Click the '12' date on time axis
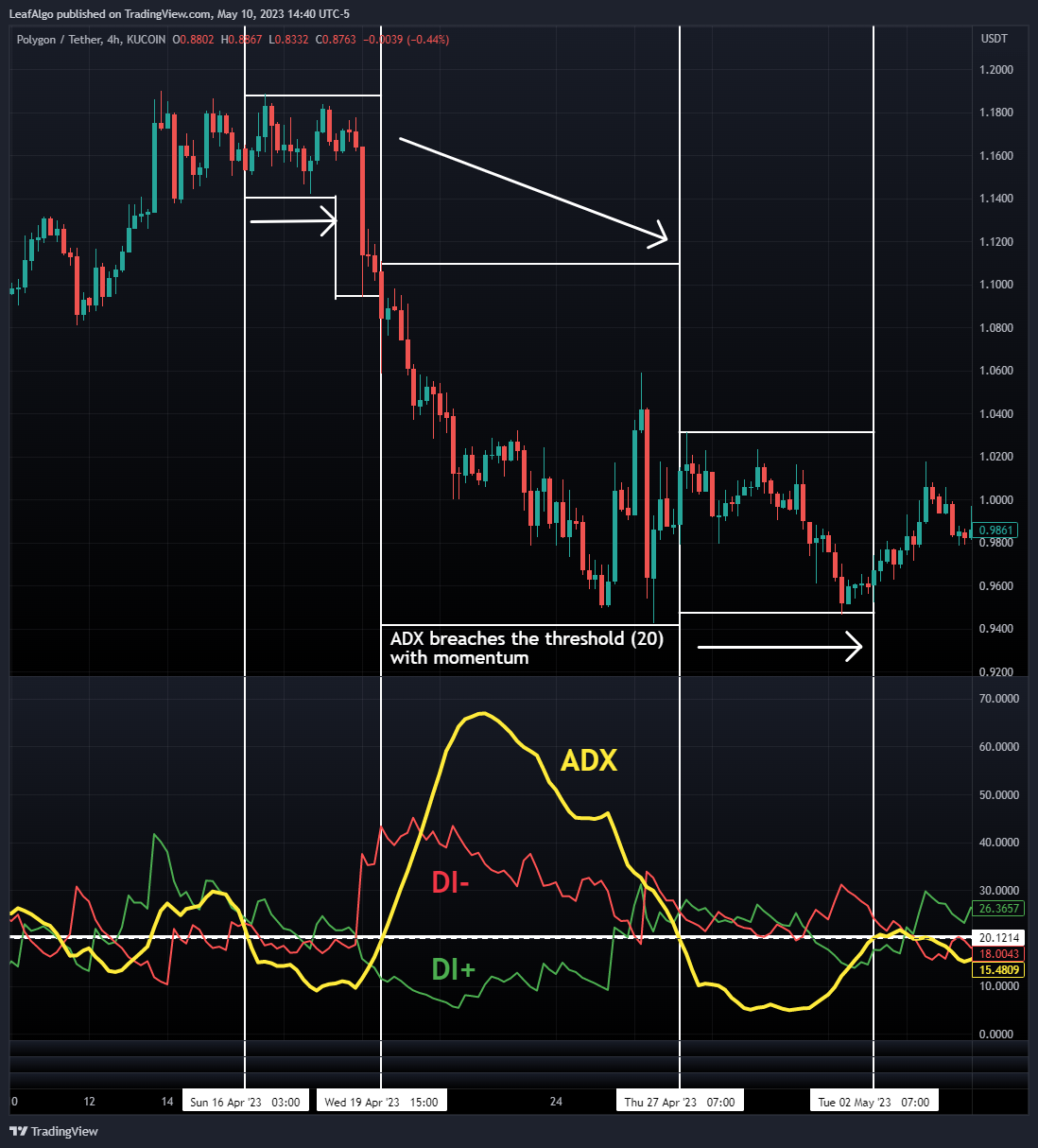The image size is (1038, 1148). (89, 1102)
